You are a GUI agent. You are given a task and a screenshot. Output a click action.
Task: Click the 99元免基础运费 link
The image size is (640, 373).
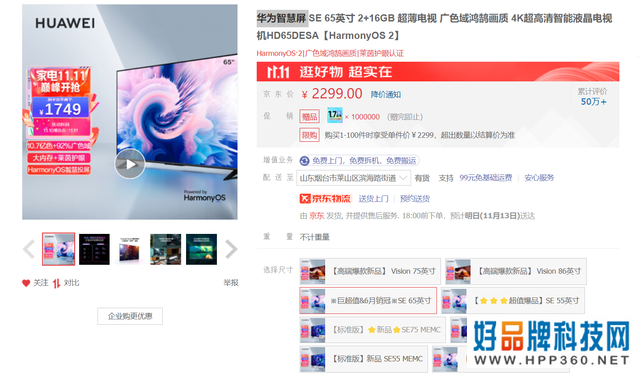pos(486,178)
